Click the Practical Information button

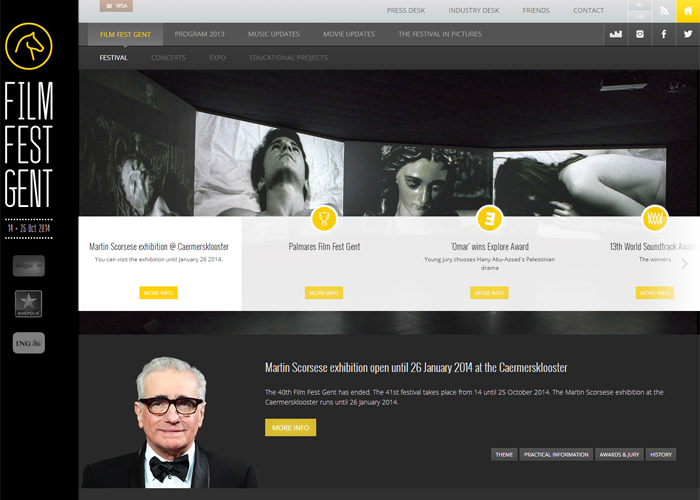pyautogui.click(x=556, y=454)
